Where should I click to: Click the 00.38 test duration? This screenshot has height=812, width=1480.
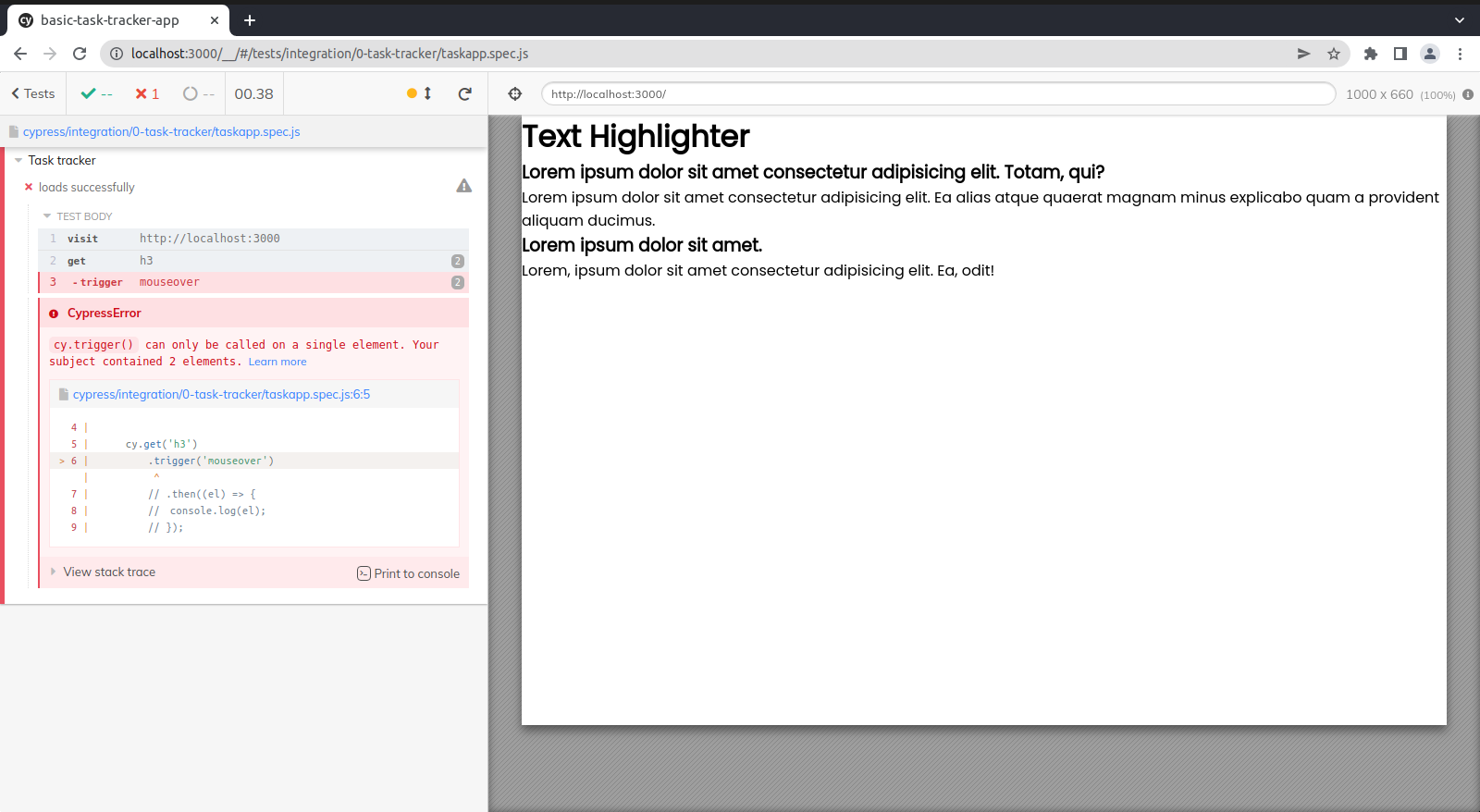253,93
